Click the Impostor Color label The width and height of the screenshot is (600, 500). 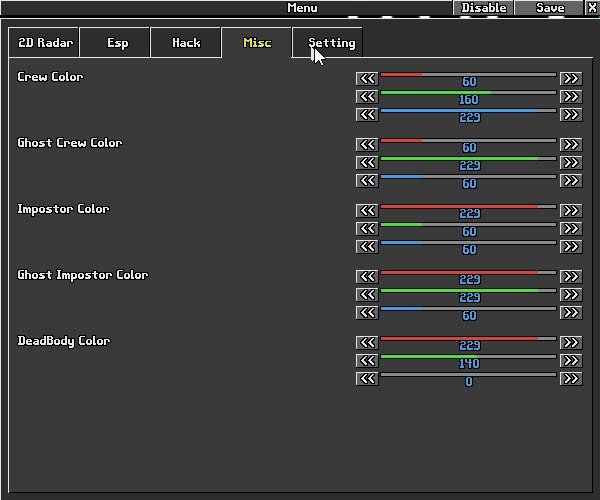click(x=63, y=209)
